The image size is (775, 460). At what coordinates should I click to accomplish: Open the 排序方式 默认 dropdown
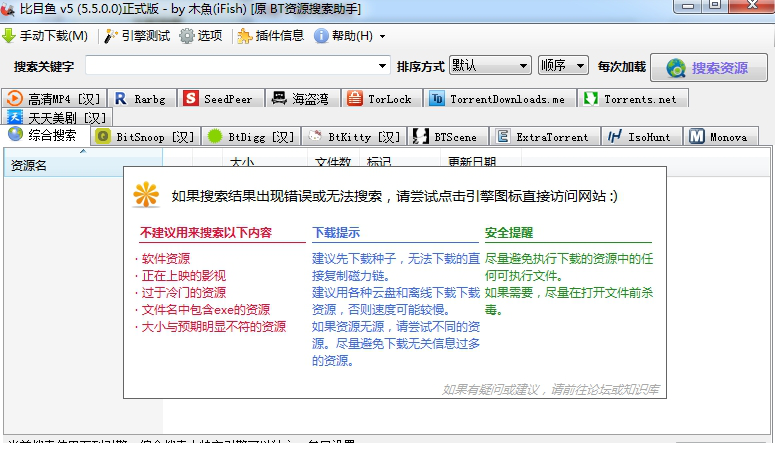(490, 65)
